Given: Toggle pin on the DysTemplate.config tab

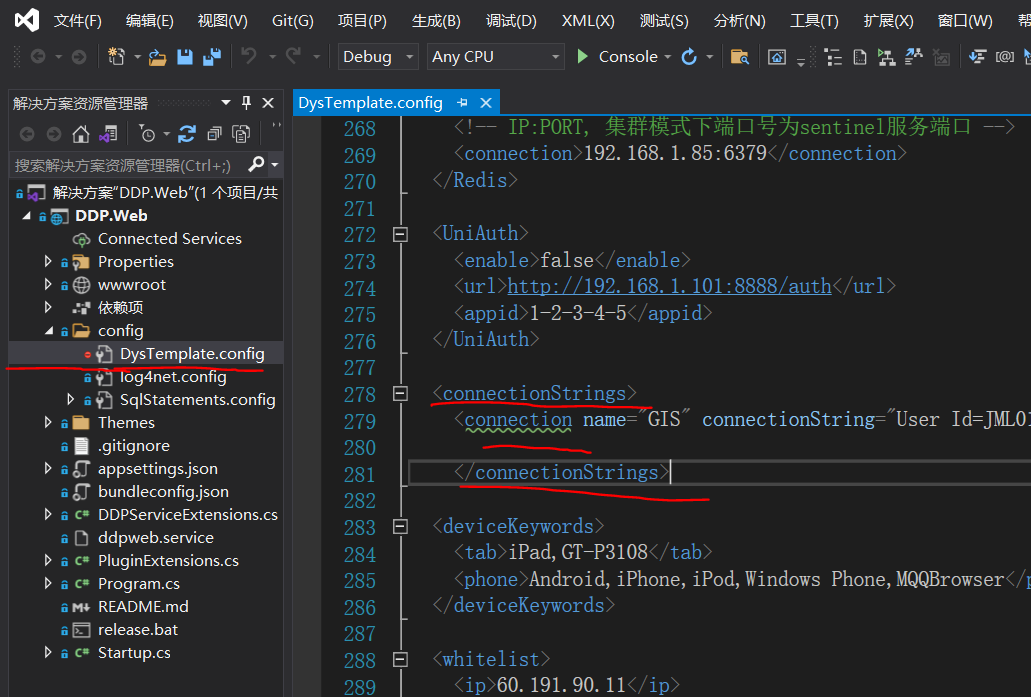Looking at the screenshot, I should point(462,103).
